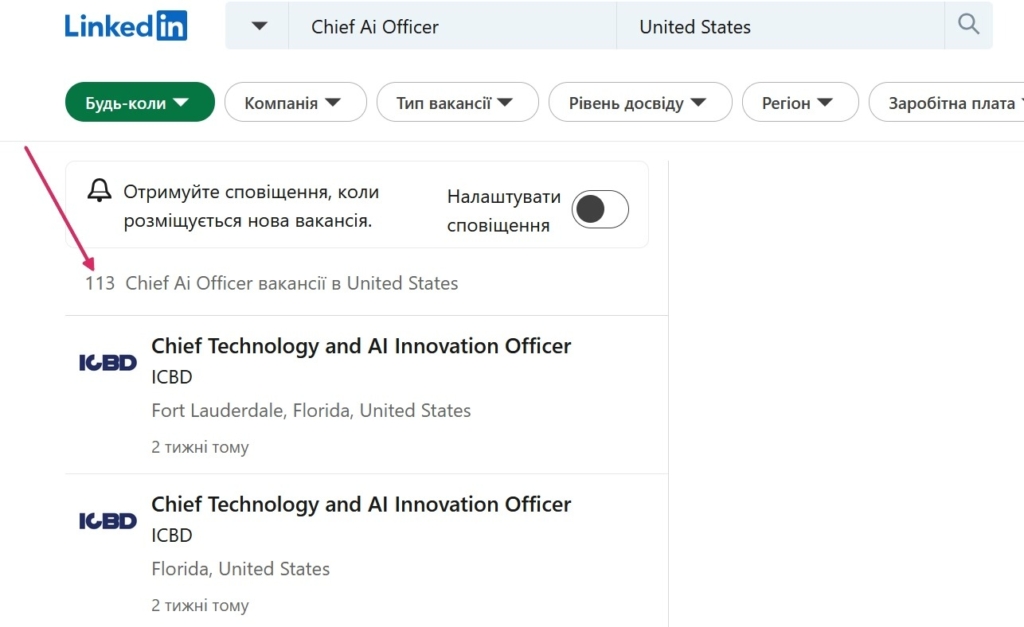Click the United States location field
This screenshot has width=1024, height=627.
tap(780, 27)
